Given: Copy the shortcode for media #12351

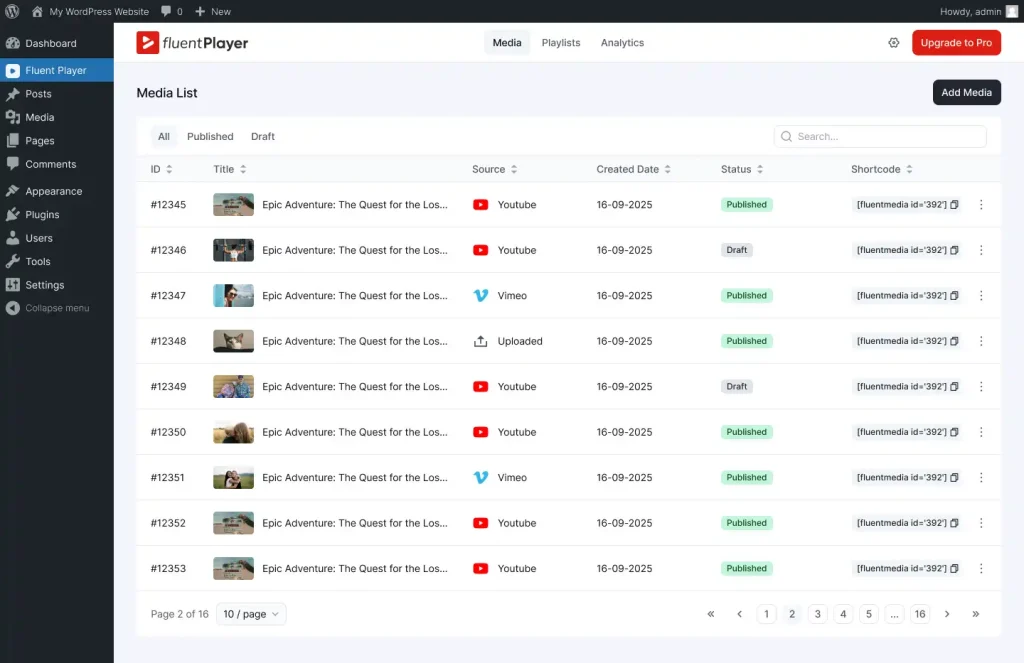Looking at the screenshot, I should point(954,478).
